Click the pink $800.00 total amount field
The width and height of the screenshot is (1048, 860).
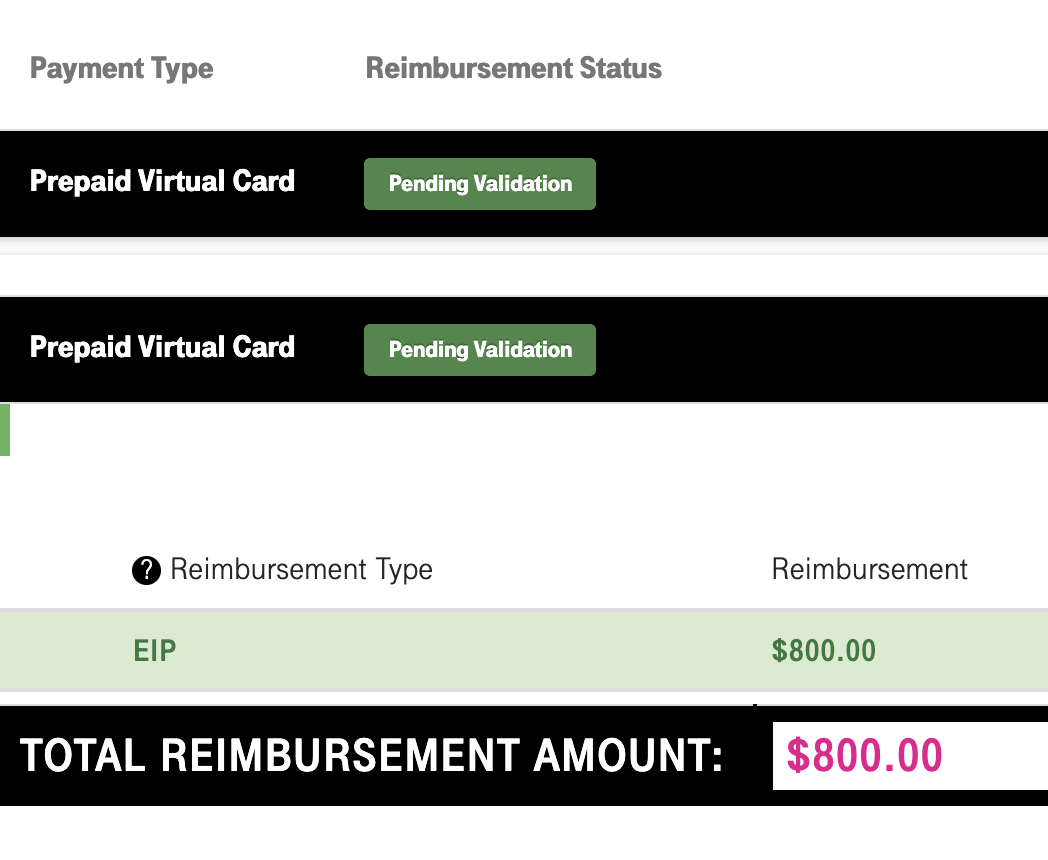click(x=910, y=756)
